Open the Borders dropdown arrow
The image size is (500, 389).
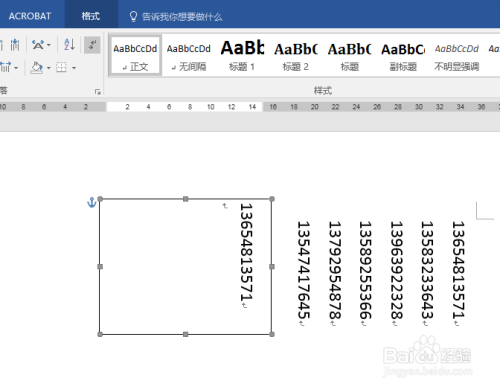coord(74,68)
